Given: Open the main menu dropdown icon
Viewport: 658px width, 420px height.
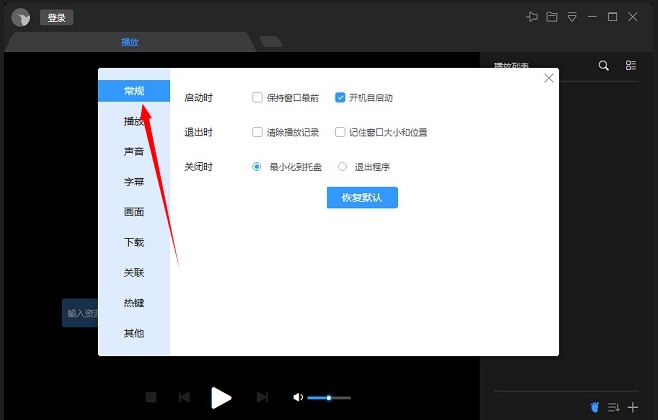Looking at the screenshot, I should (572, 17).
